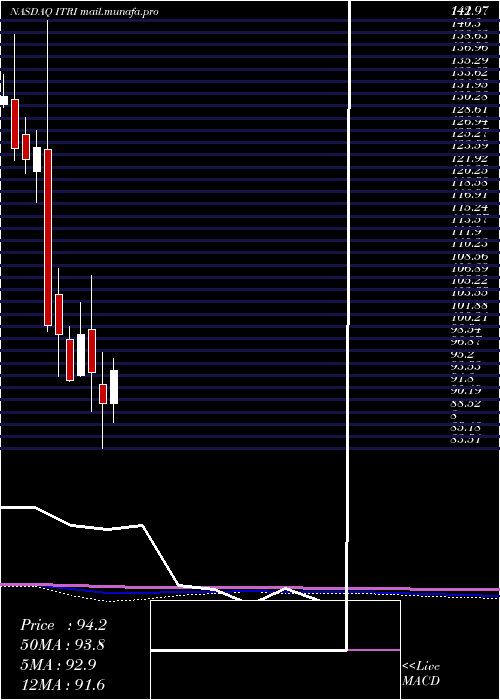Click the 121.92 price axis label

pos(469,158)
